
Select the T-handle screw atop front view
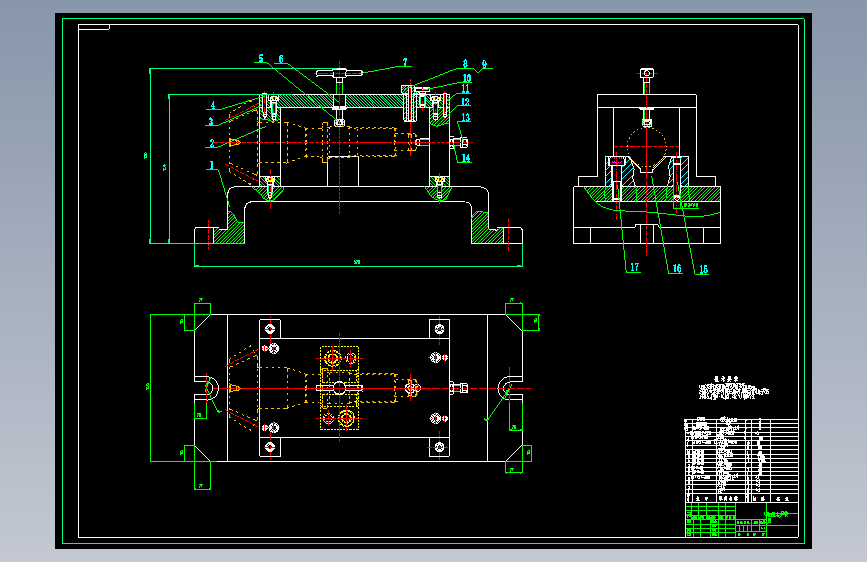[339, 72]
